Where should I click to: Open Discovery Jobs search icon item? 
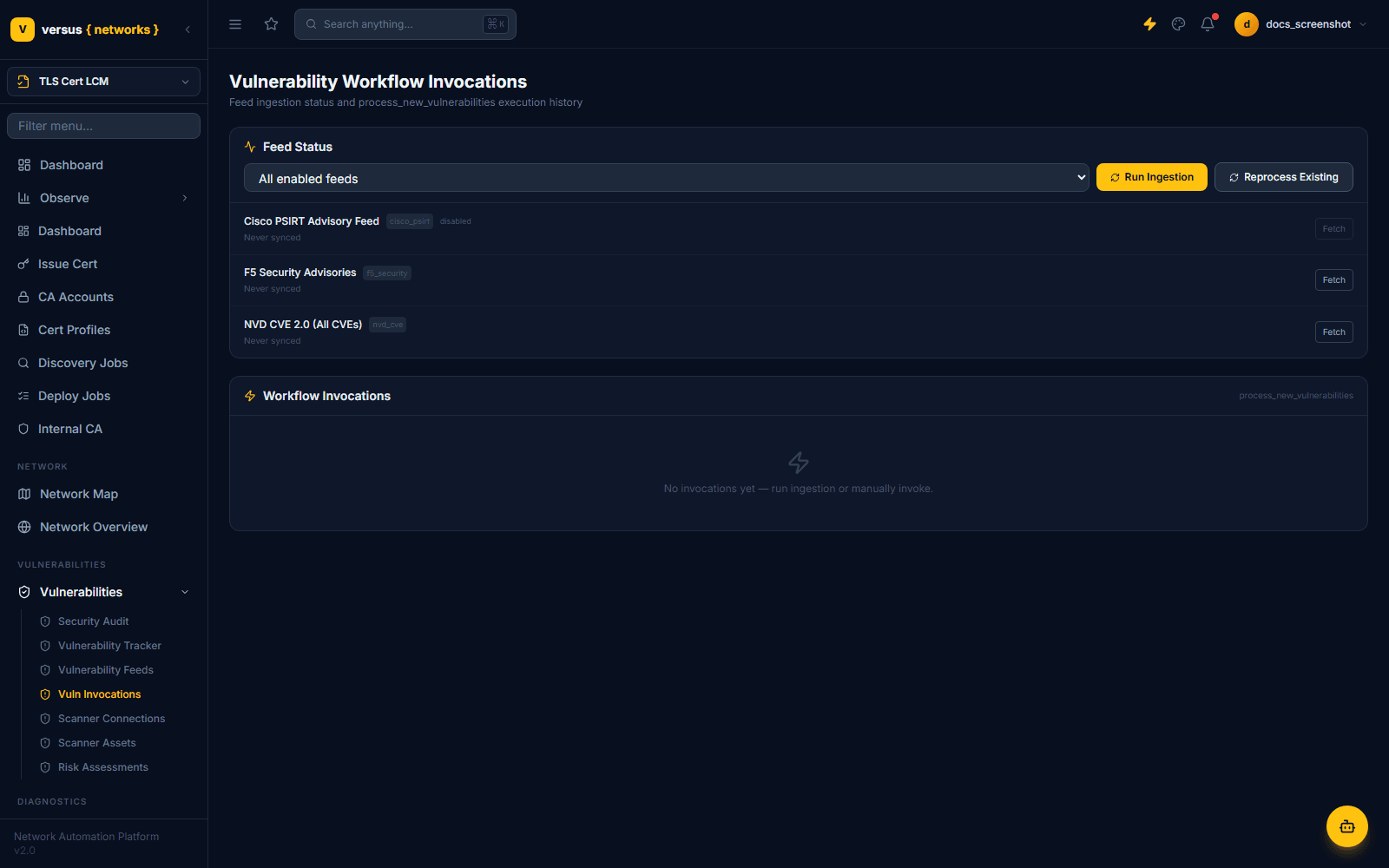pyautogui.click(x=103, y=363)
